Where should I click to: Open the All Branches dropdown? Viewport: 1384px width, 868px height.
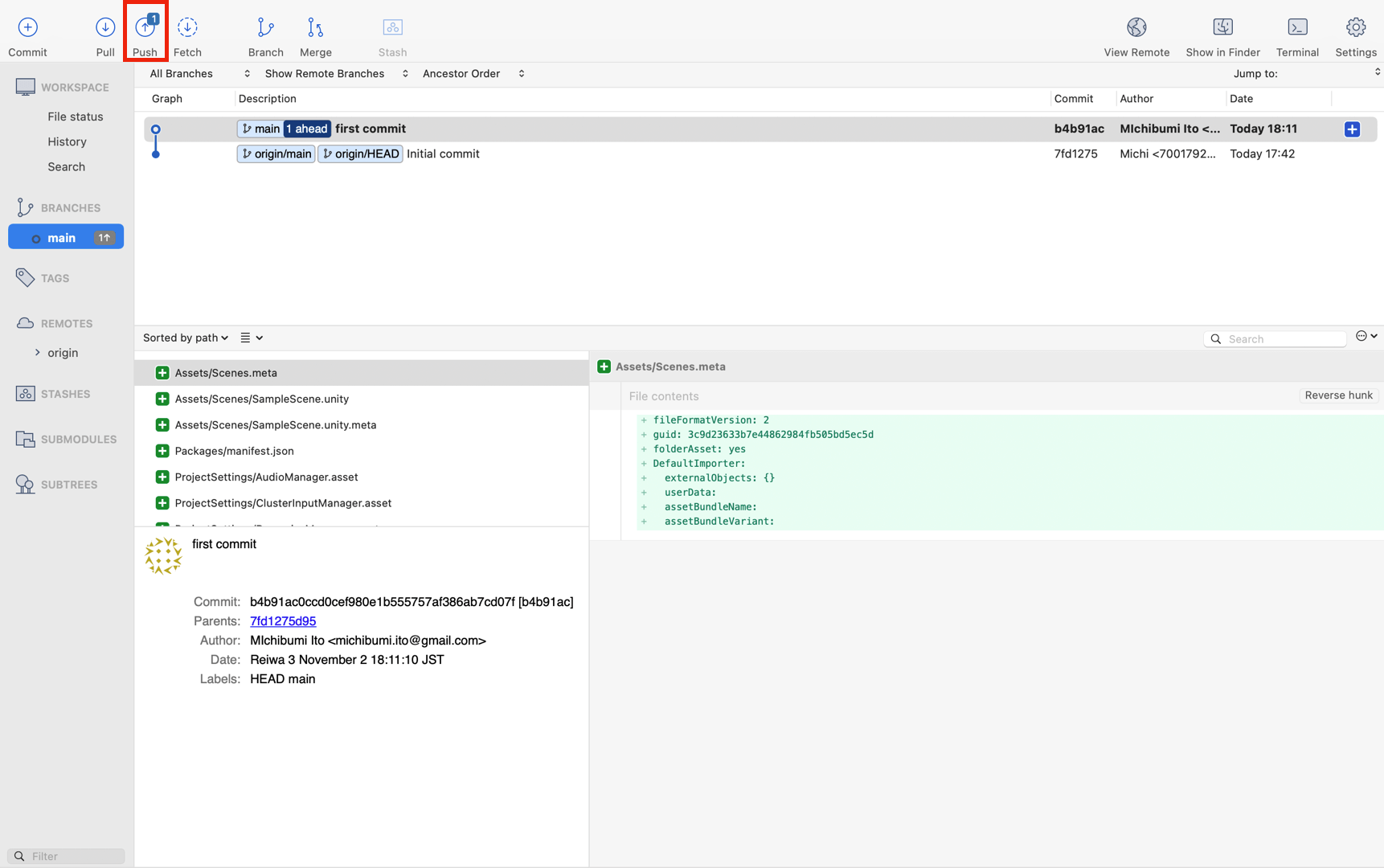199,74
